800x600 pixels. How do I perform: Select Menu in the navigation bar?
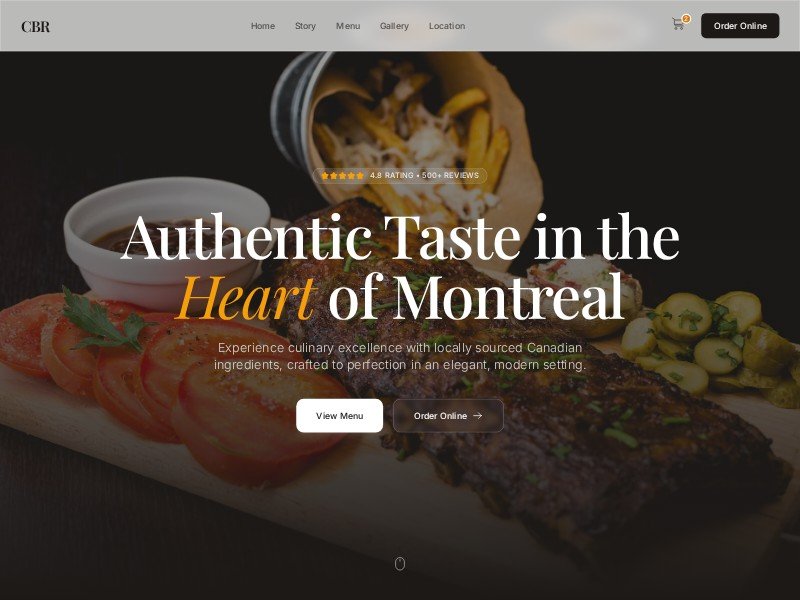348,26
